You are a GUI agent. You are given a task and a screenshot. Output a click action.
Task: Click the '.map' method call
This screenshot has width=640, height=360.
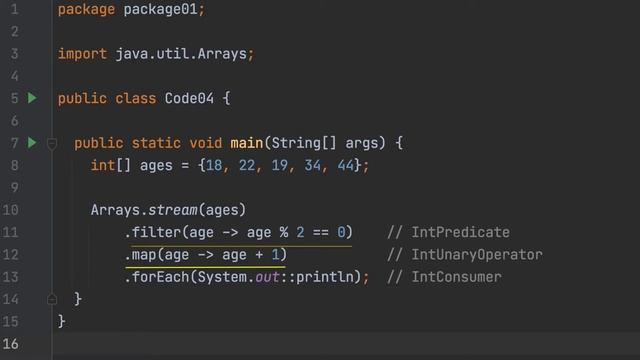pyautogui.click(x=140, y=255)
